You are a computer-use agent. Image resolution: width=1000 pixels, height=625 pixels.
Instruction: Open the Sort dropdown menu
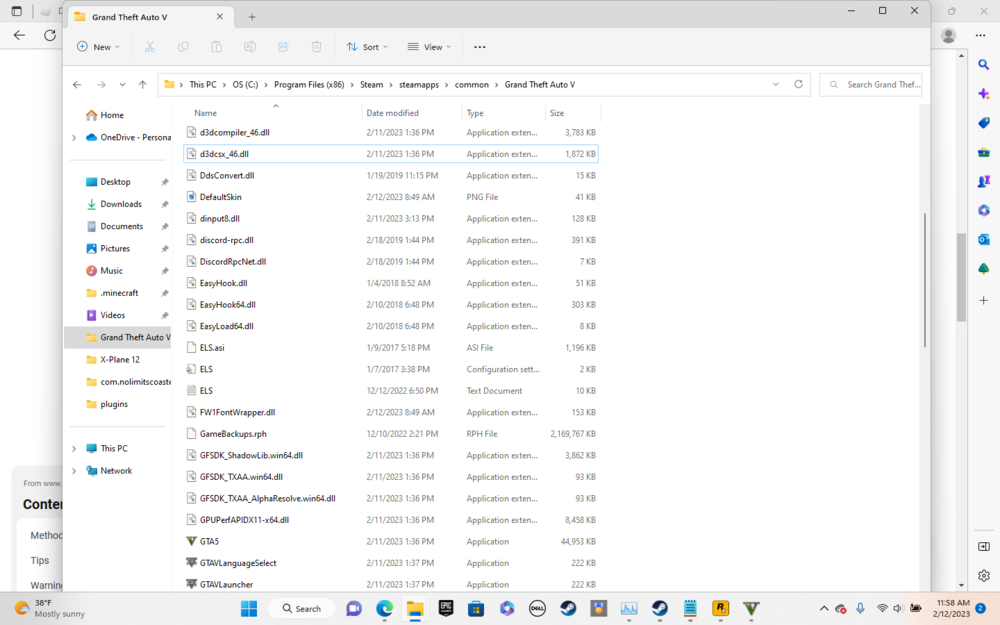click(x=367, y=46)
